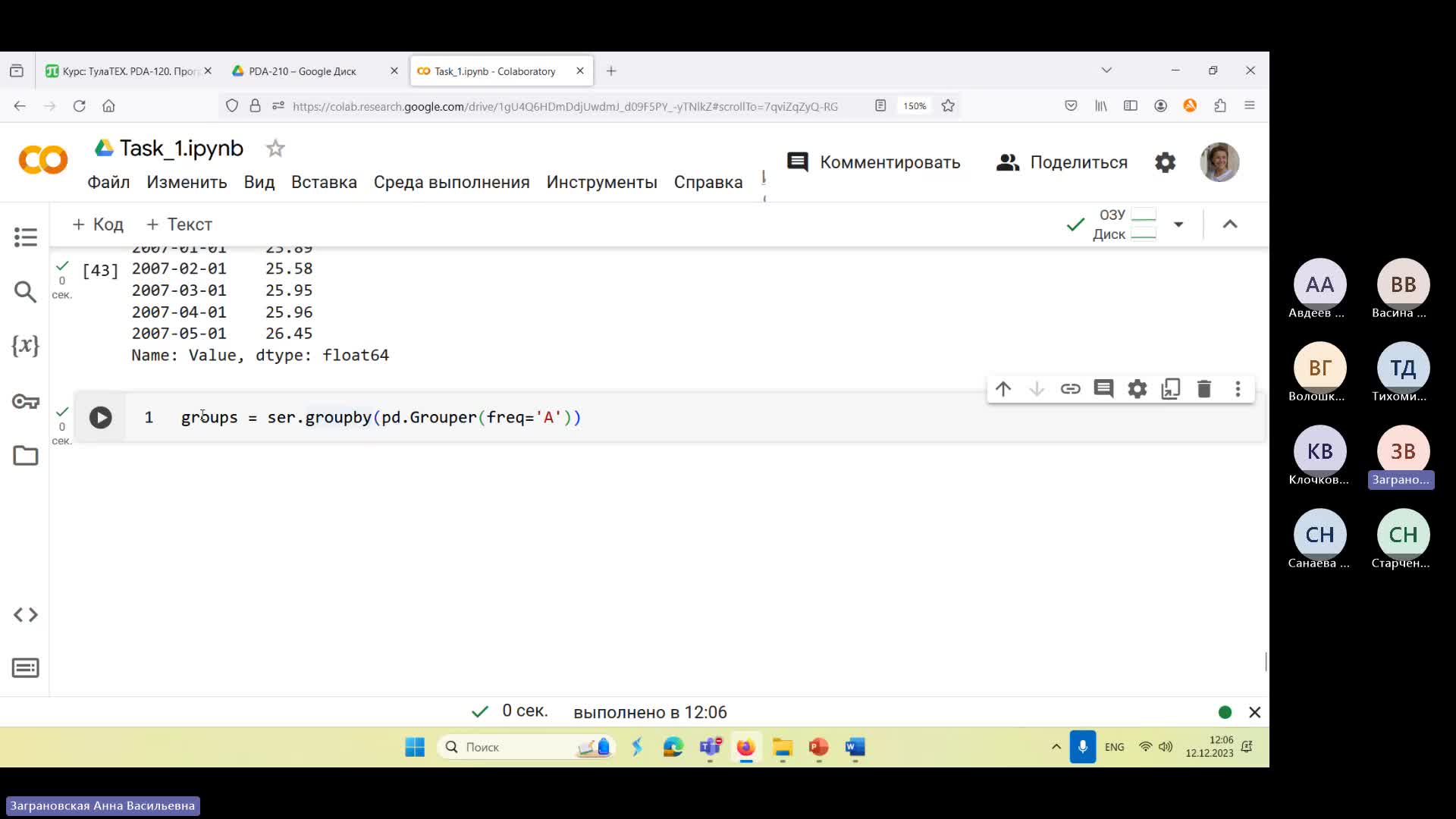Select participant Авдеев avatar
The height and width of the screenshot is (819, 1456).
(1319, 284)
